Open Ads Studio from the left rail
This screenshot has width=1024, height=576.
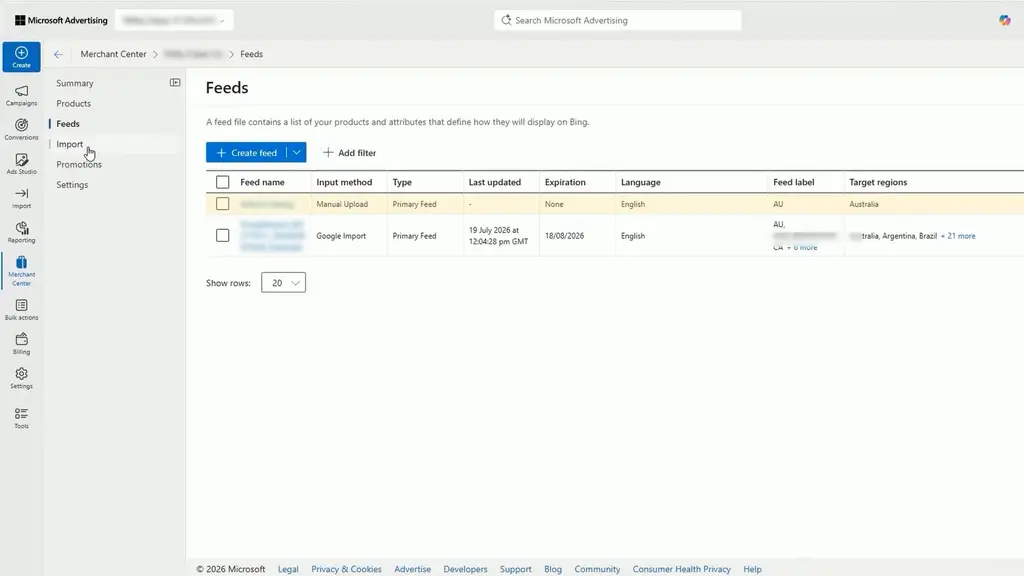(x=22, y=164)
